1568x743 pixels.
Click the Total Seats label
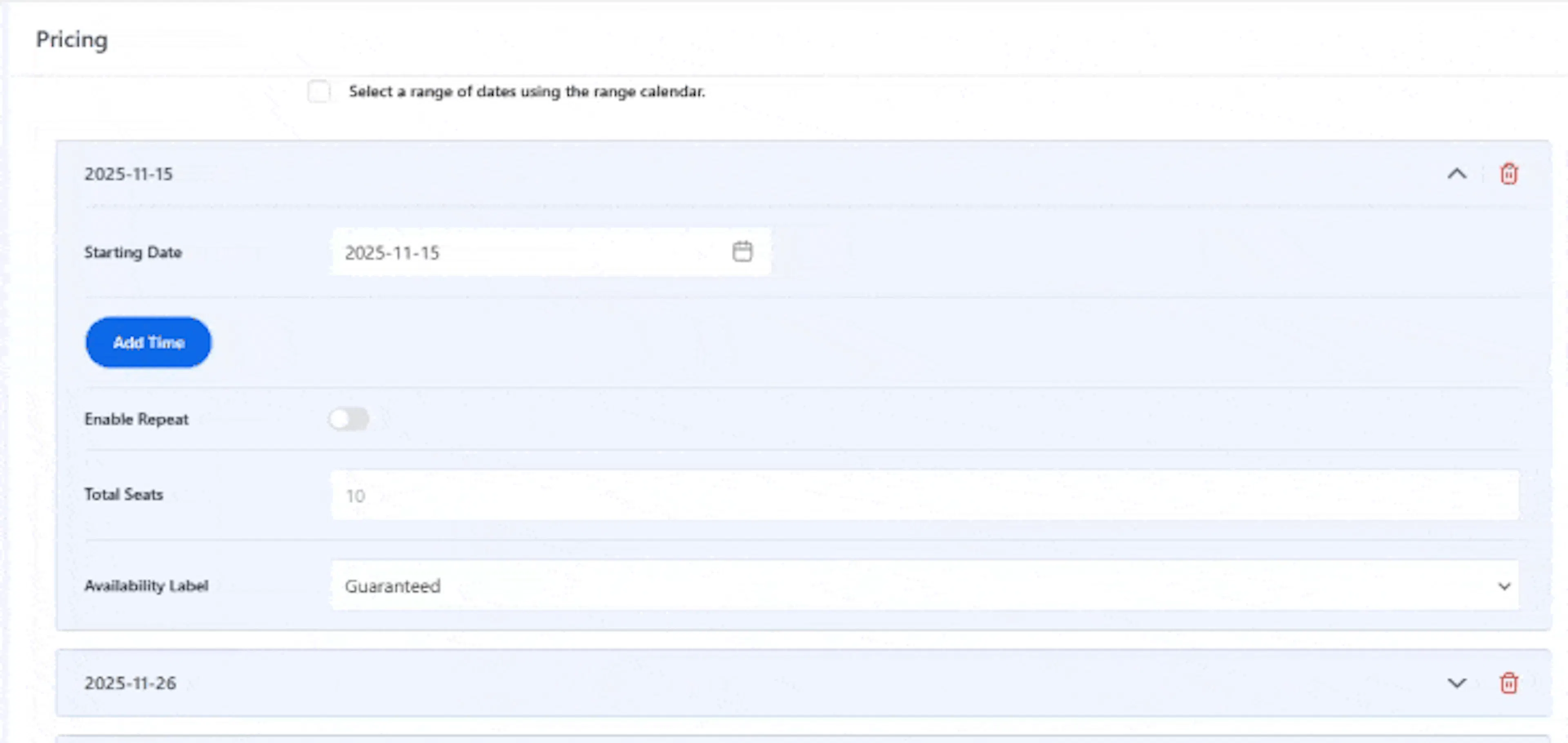124,494
